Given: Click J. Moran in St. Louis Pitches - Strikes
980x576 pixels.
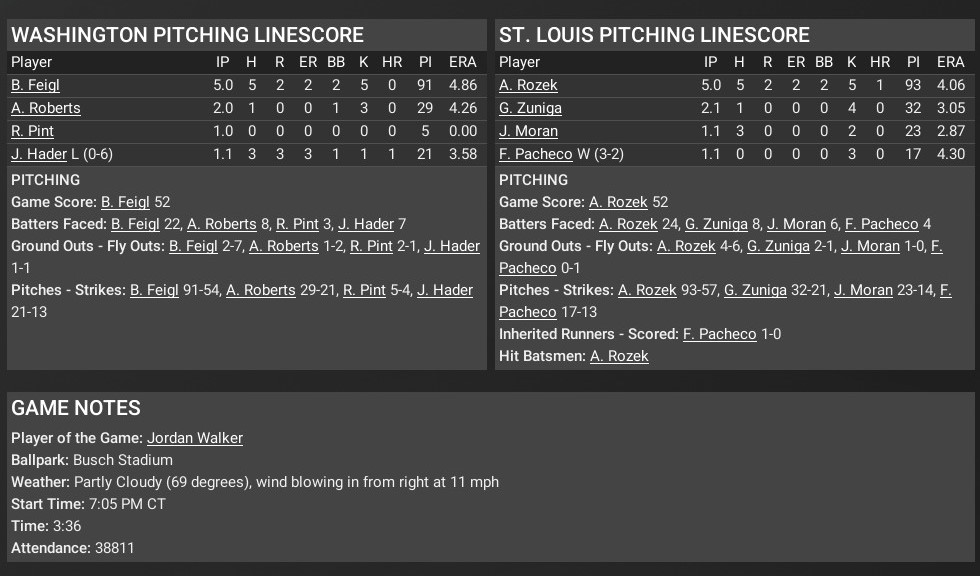Looking at the screenshot, I should tap(863, 290).
